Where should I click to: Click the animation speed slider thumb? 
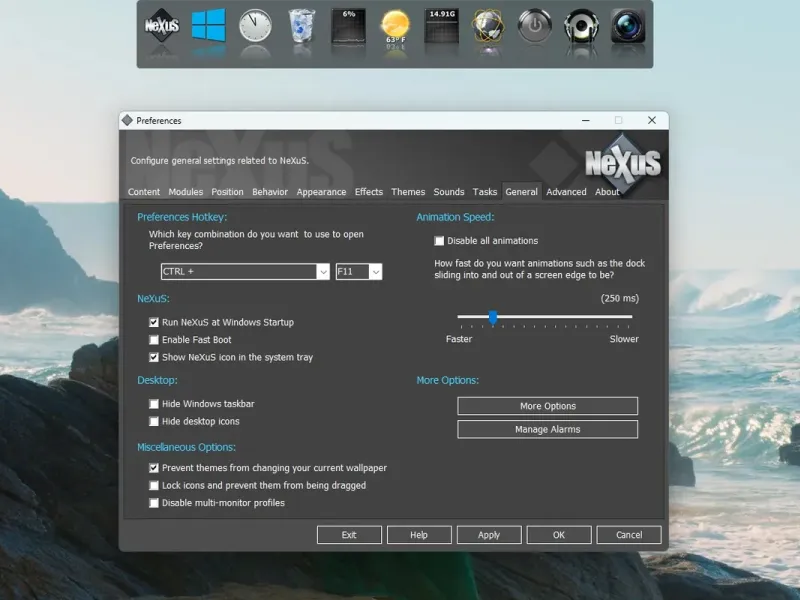[493, 317]
